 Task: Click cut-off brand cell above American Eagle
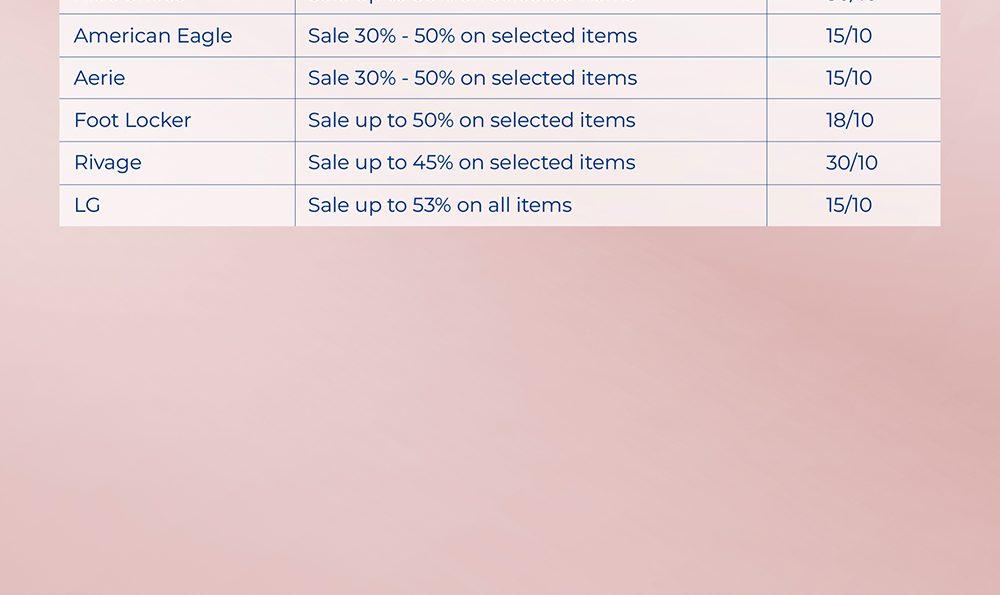click(x=177, y=5)
